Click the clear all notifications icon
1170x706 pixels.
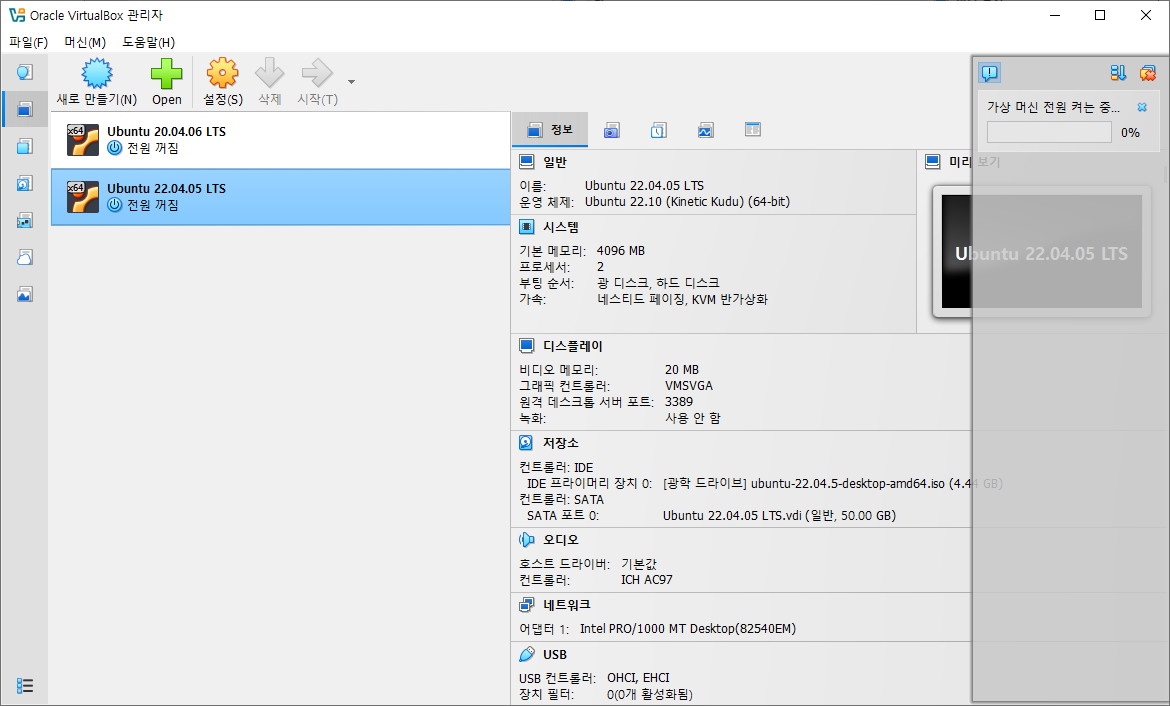(x=1148, y=72)
